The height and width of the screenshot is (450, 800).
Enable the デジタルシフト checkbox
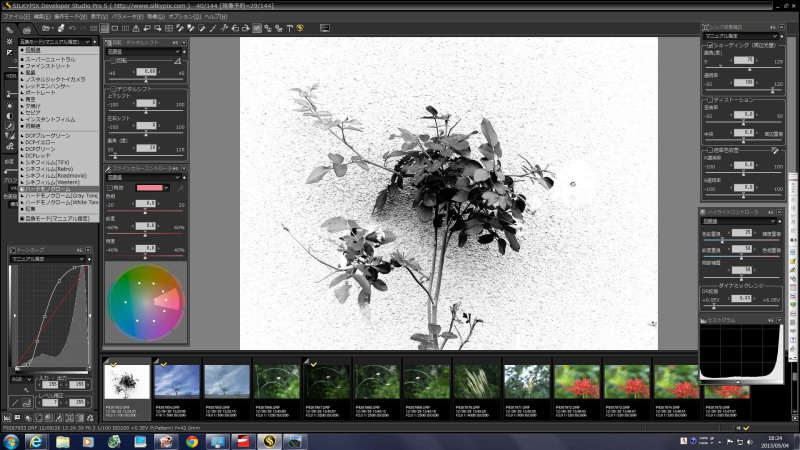coord(113,89)
